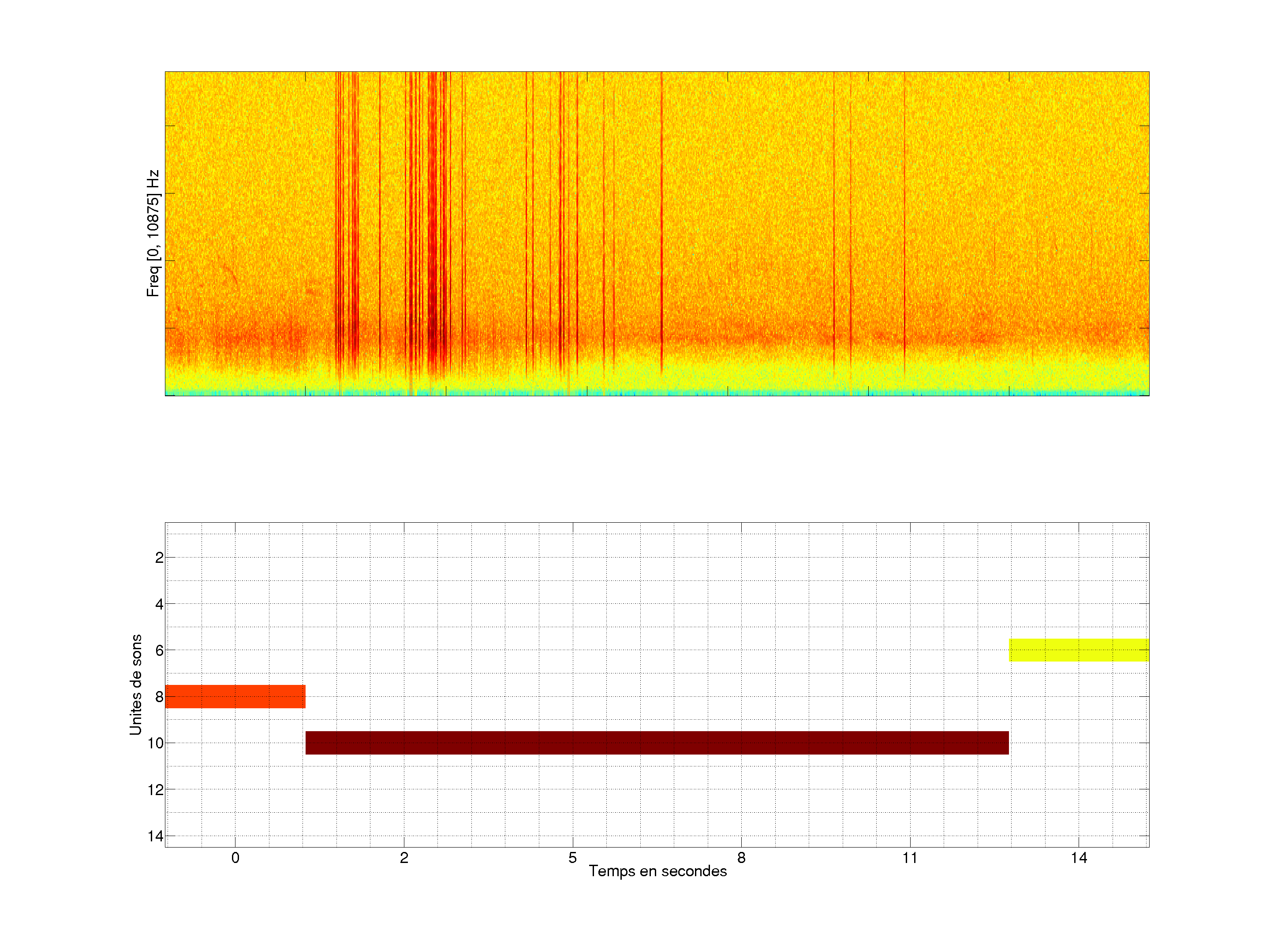The height and width of the screenshot is (952, 1270).
Task: Click y-axis tick label 10
Action: click(x=156, y=743)
